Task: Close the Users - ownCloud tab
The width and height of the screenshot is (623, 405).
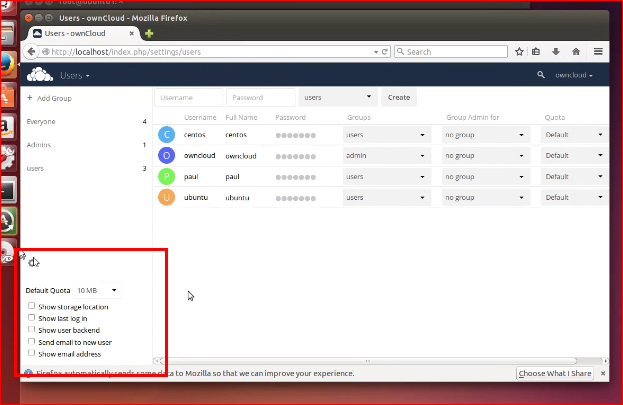Action: [x=132, y=34]
